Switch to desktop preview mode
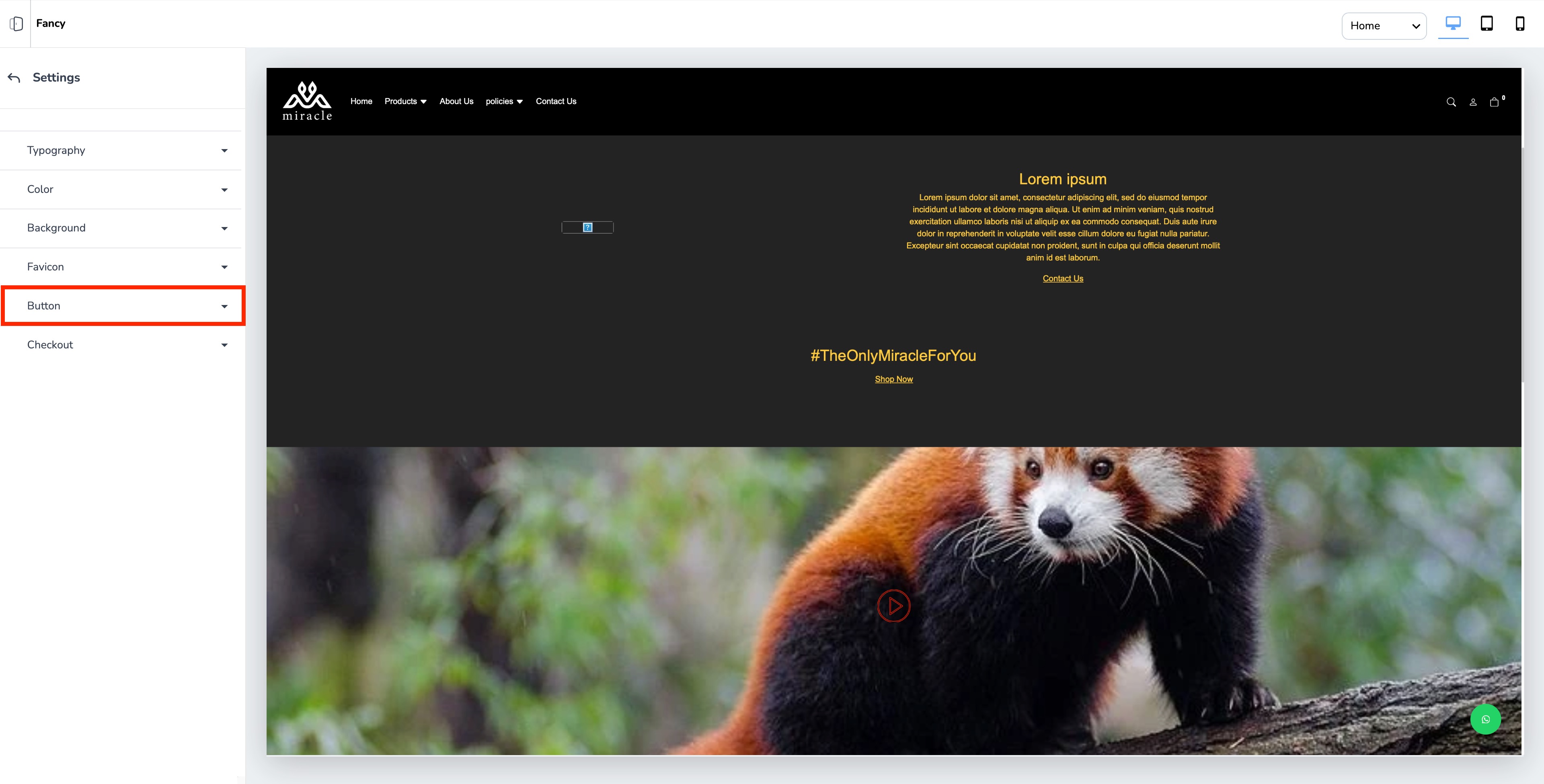This screenshot has height=784, width=1544. 1453,24
